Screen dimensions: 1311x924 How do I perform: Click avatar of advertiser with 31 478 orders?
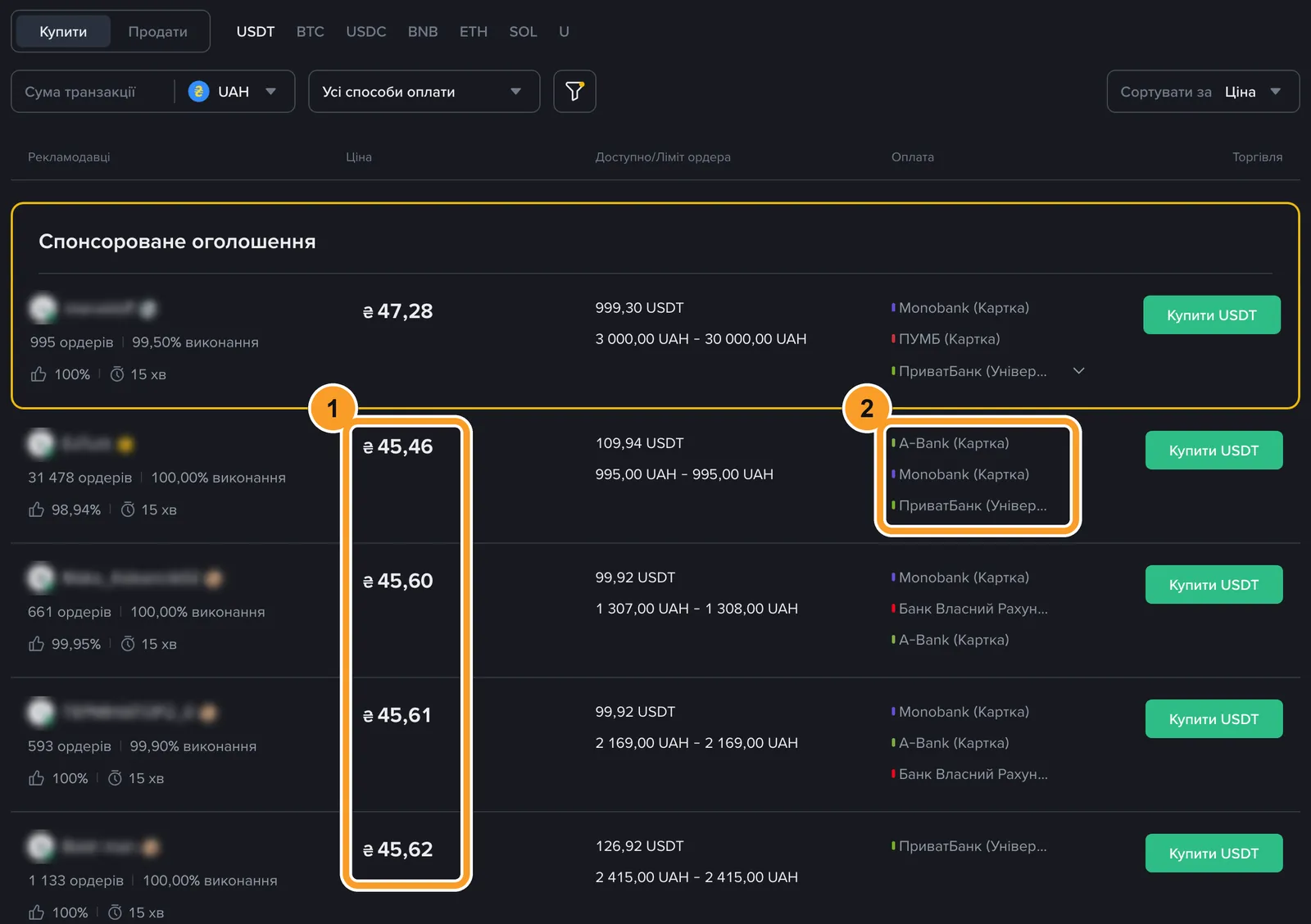tap(41, 443)
